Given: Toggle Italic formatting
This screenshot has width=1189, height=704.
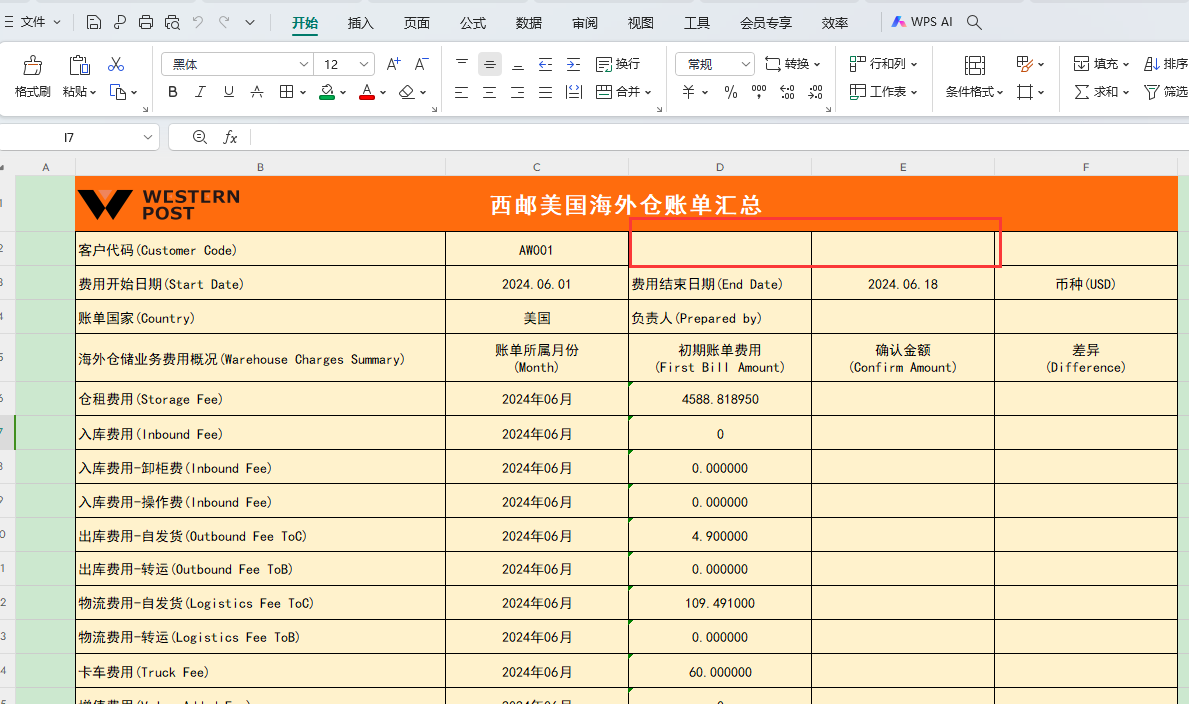Looking at the screenshot, I should pyautogui.click(x=200, y=92).
